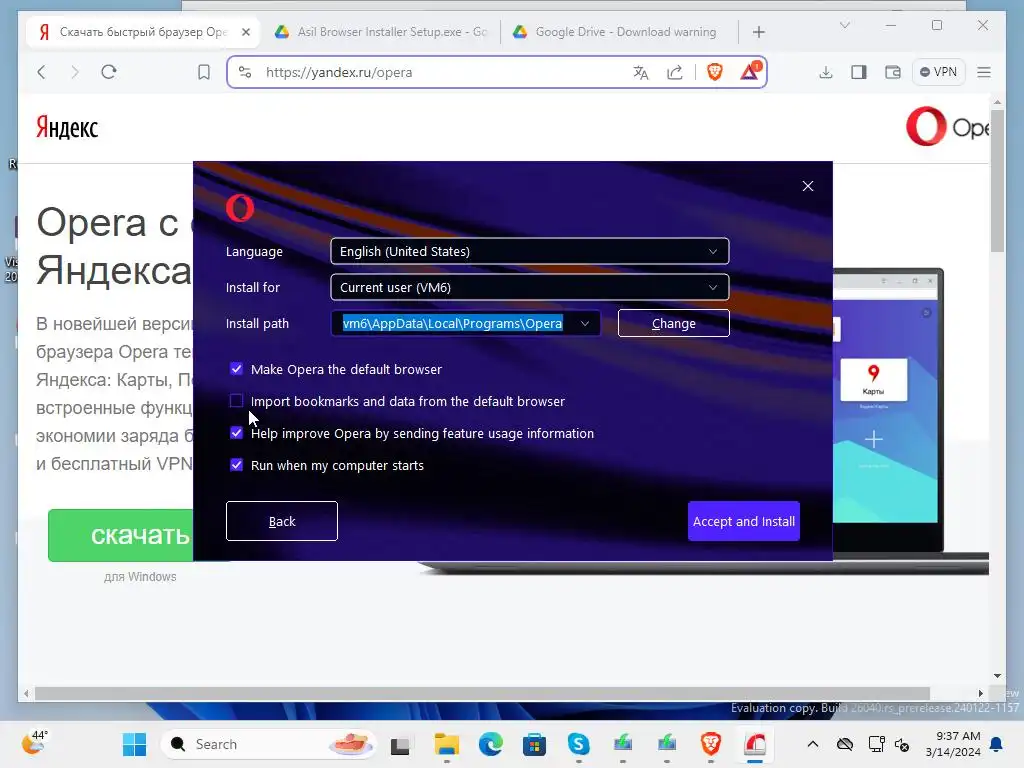Open the clock and date 9:37 AM
This screenshot has height=768, width=1024.
pyautogui.click(x=953, y=744)
